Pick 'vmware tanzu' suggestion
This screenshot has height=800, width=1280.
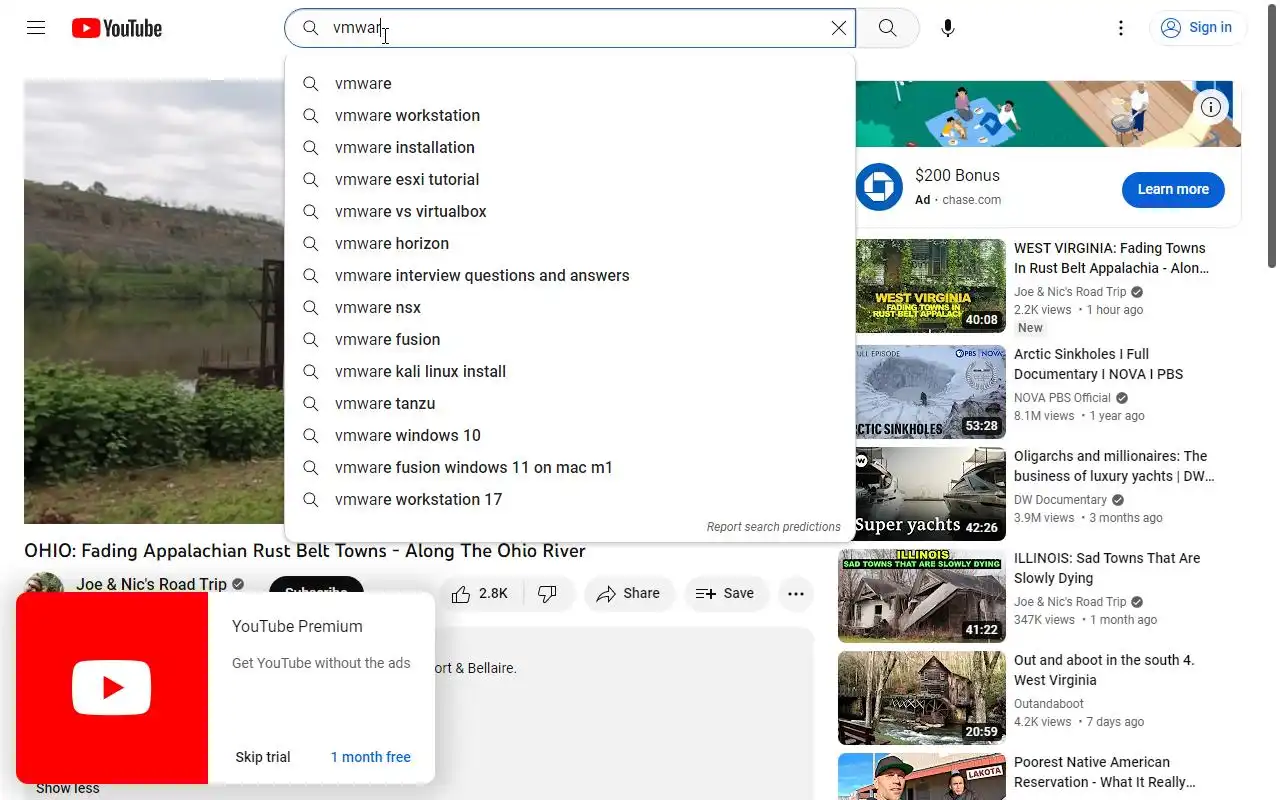[x=570, y=404]
